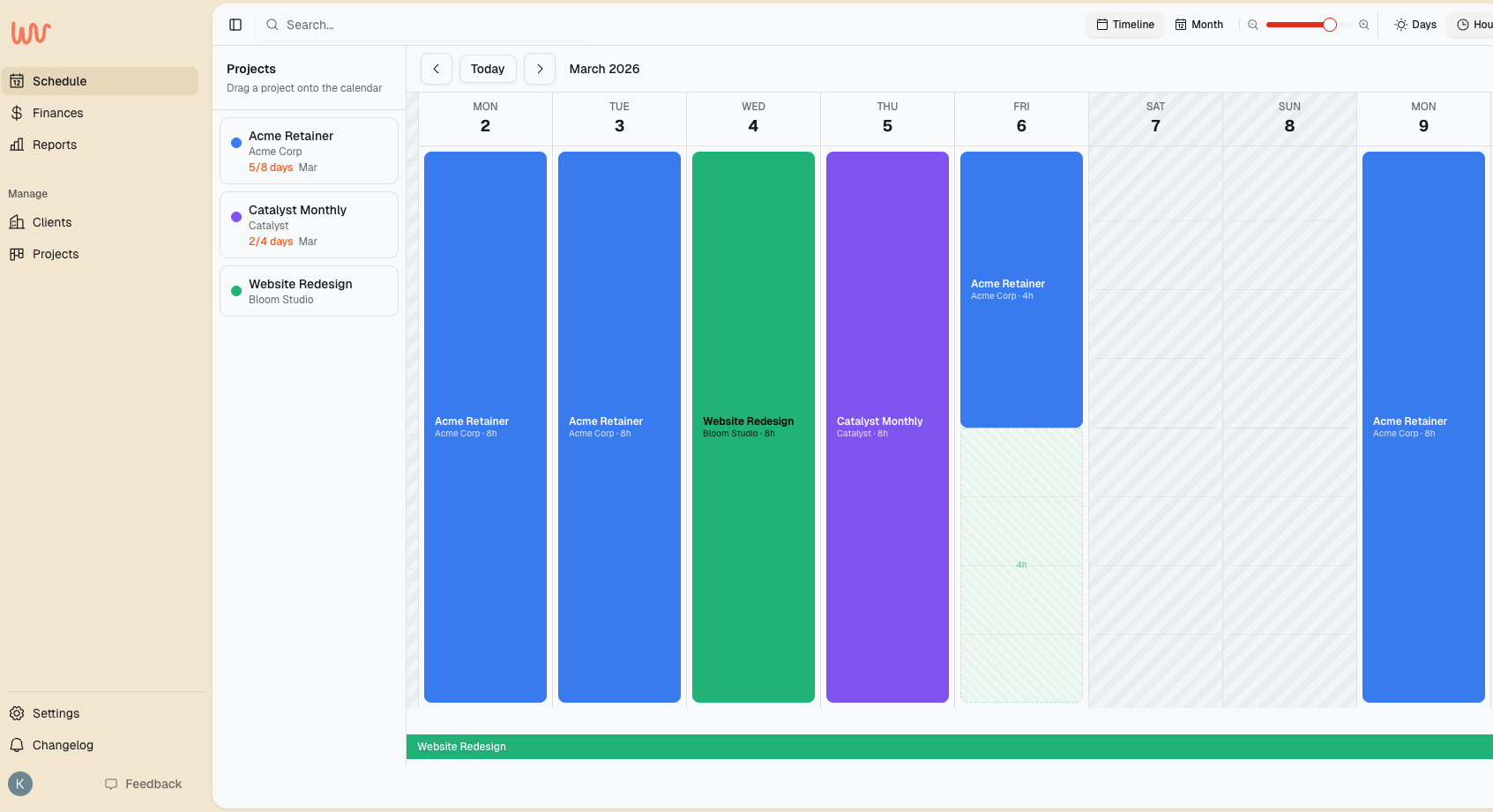Open the Reports section
Image resolution: width=1493 pixels, height=812 pixels.
click(x=54, y=145)
